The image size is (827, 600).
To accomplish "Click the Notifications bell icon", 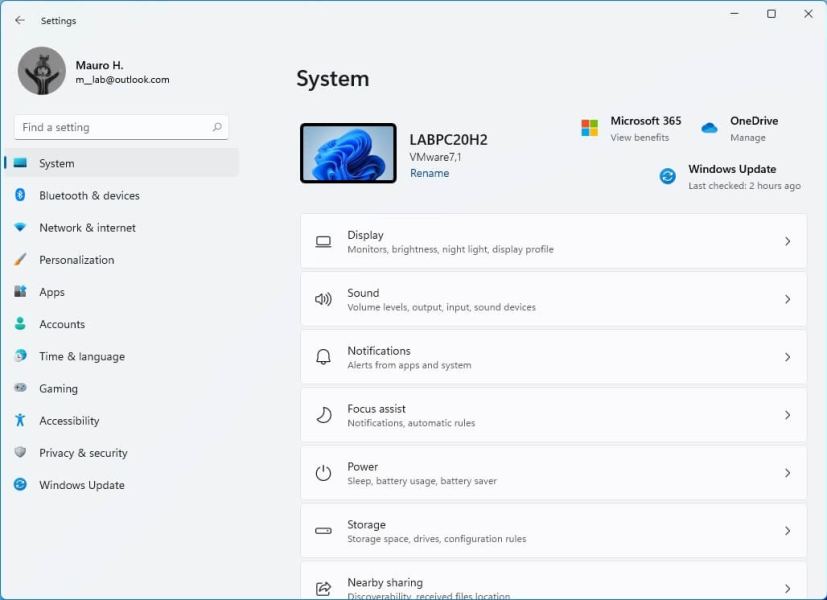I will coord(321,356).
